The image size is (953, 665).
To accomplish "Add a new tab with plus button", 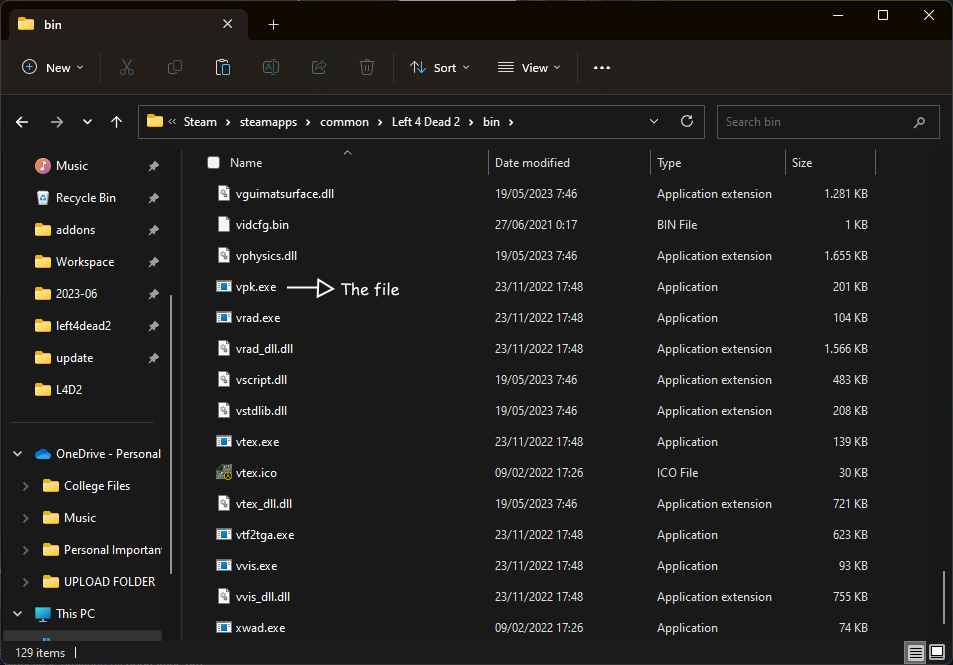I will (x=273, y=25).
